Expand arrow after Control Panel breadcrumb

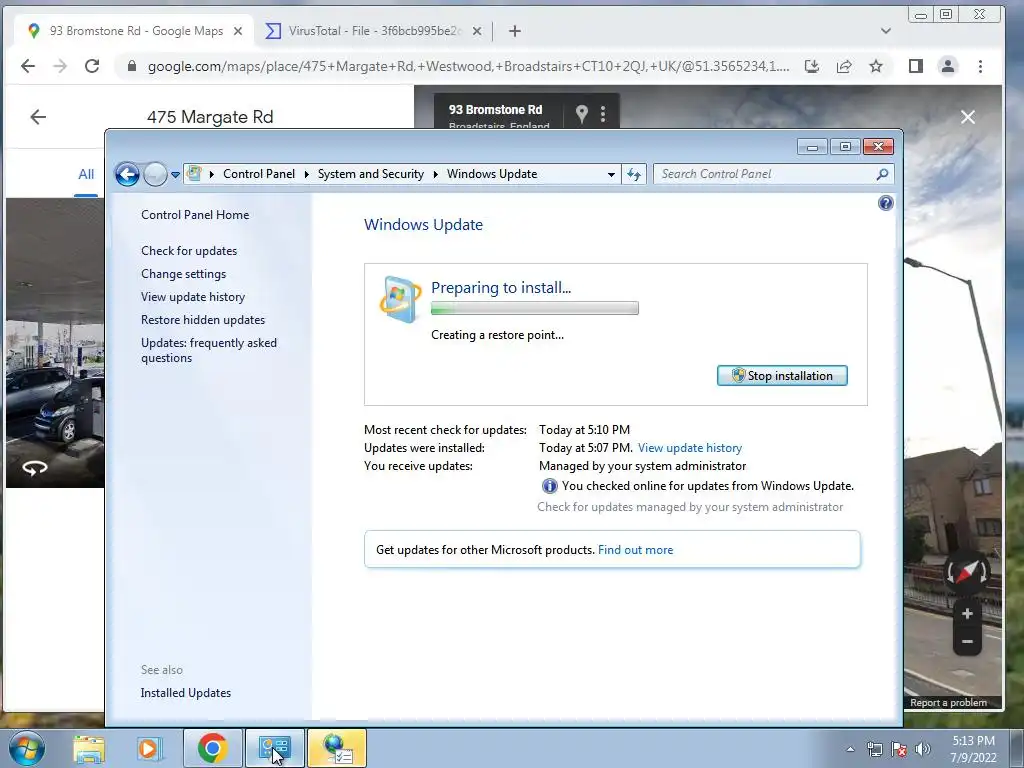pos(306,174)
